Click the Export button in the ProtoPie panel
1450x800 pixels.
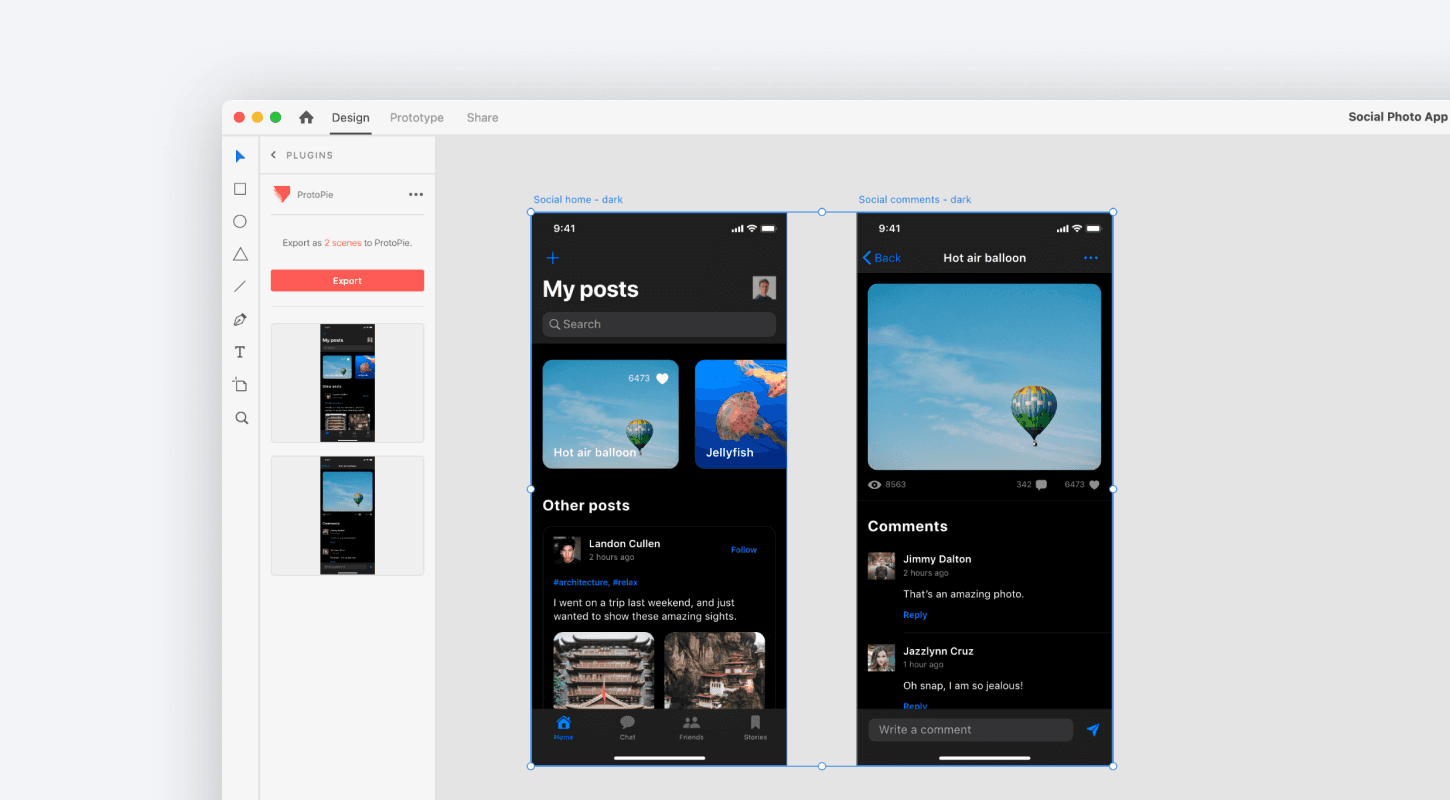(x=347, y=280)
